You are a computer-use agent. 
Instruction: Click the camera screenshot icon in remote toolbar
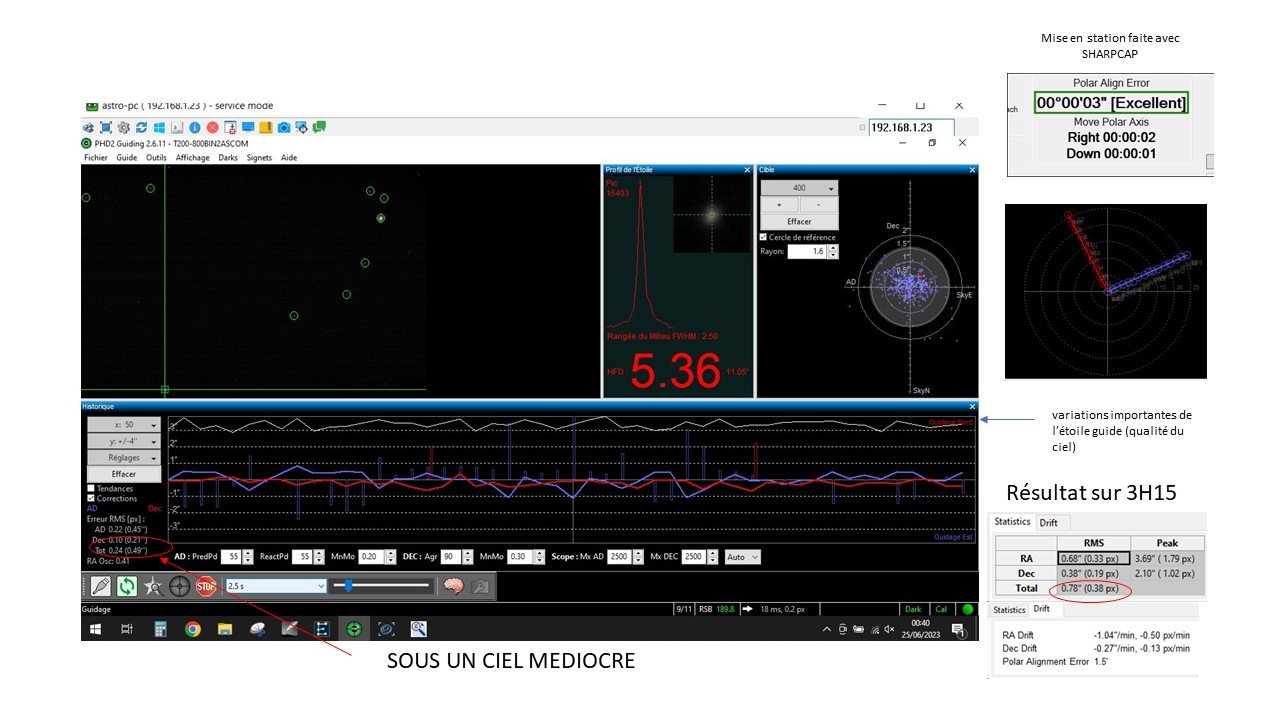[284, 127]
